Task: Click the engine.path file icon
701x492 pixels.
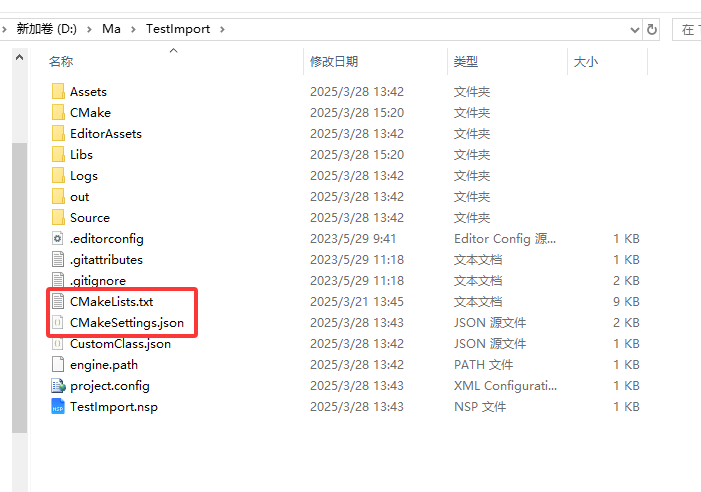Action: coord(58,365)
